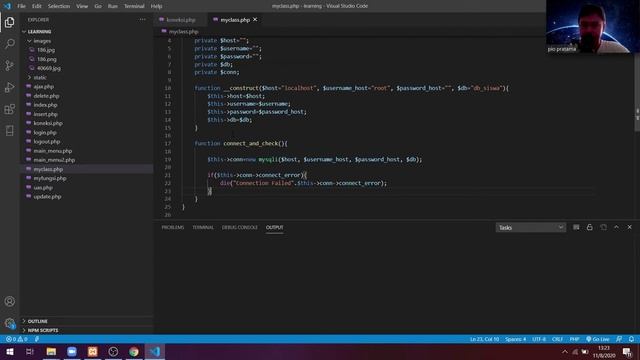The width and height of the screenshot is (640, 360).
Task: Click the PHP language mode indicator
Action: point(574,339)
